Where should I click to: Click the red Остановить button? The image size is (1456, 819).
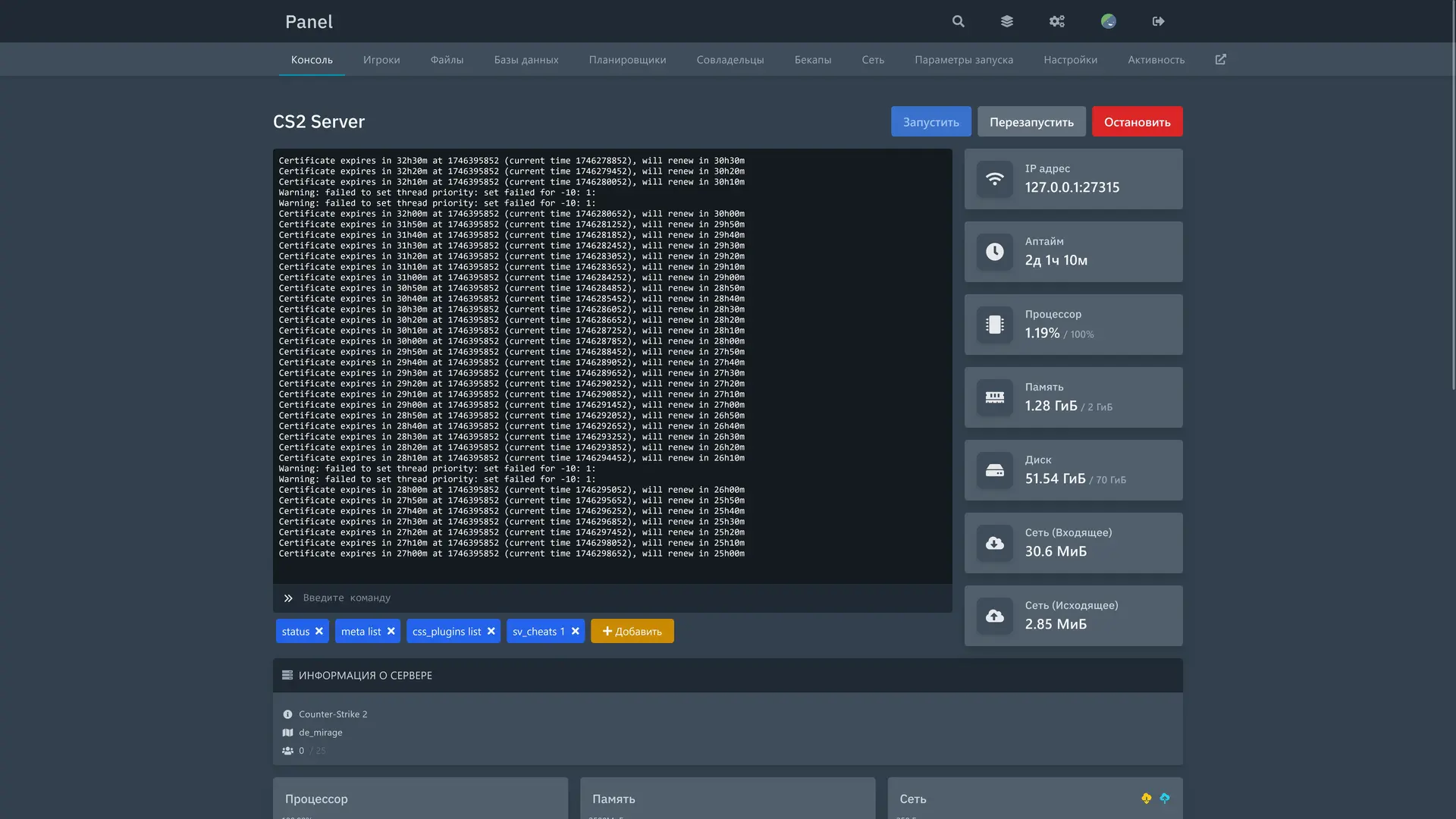pyautogui.click(x=1137, y=121)
